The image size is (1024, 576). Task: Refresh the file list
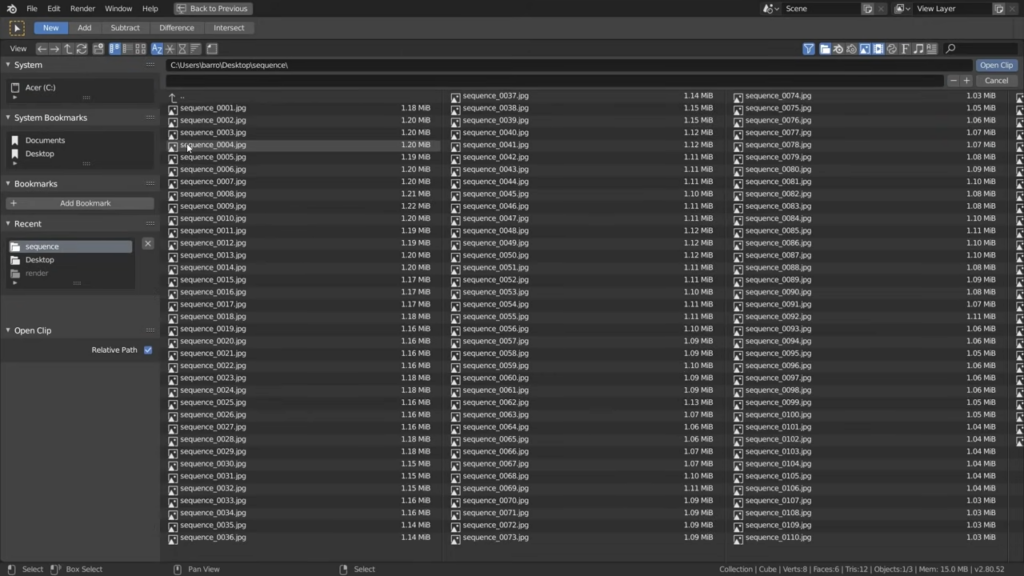(x=82, y=49)
